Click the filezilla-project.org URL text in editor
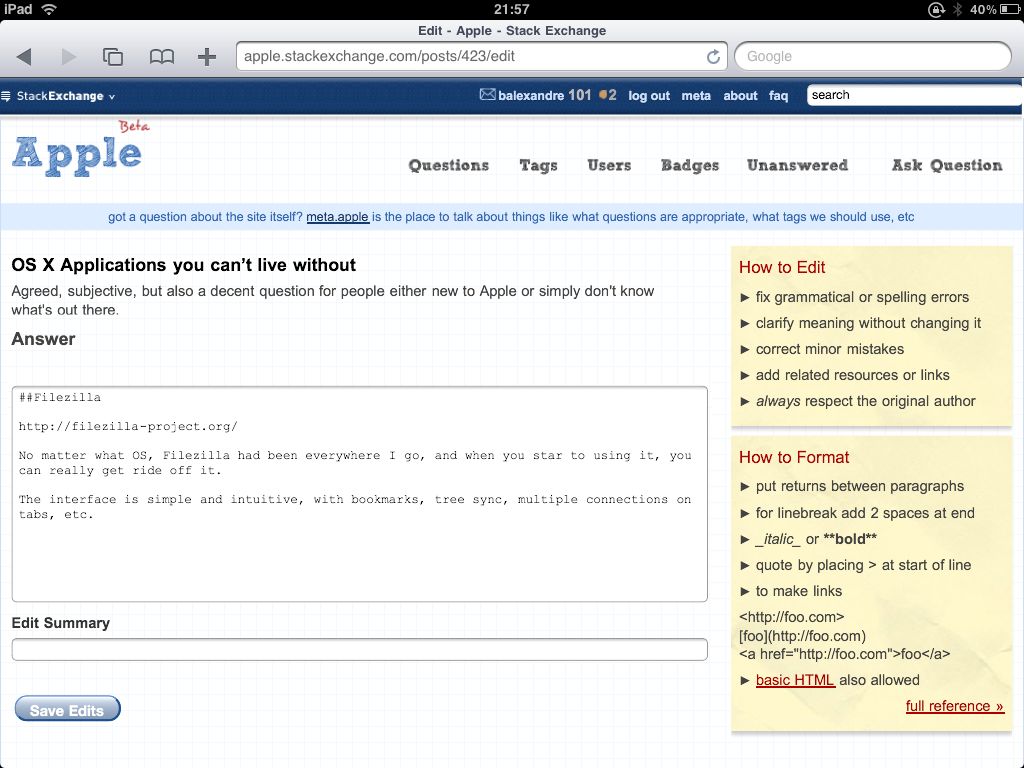 click(128, 426)
